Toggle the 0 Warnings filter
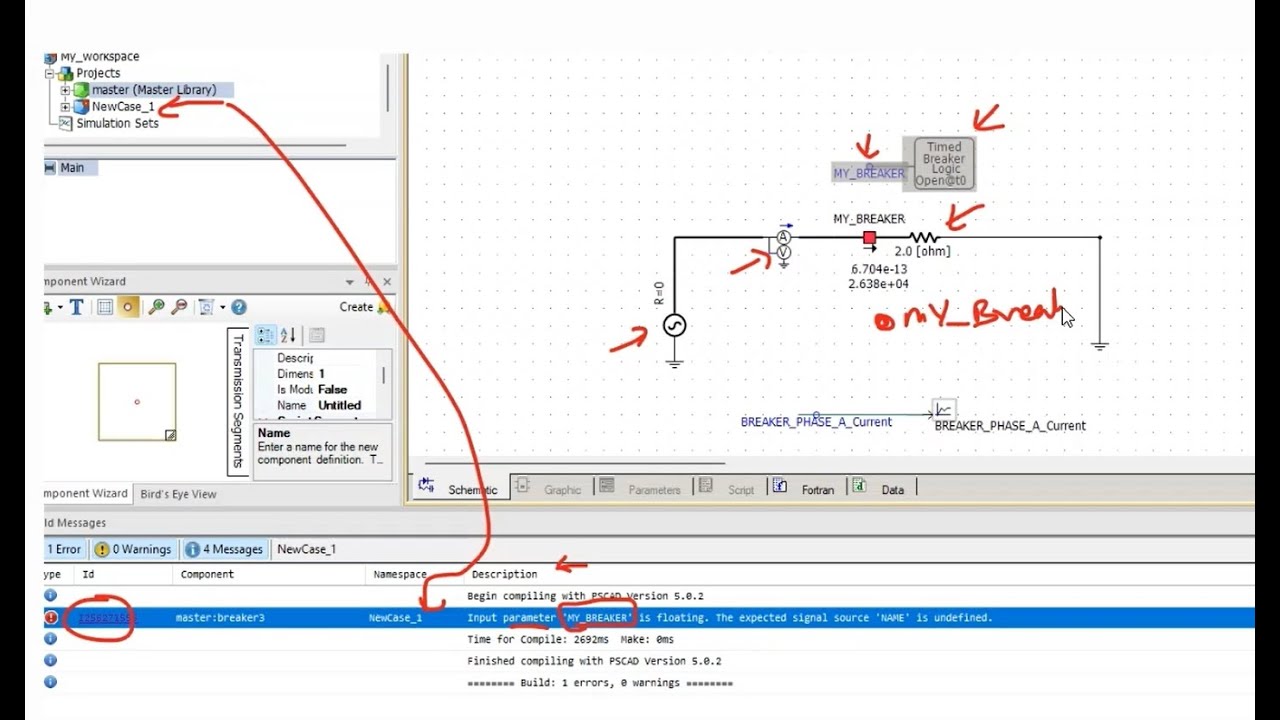The width and height of the screenshot is (1280, 720). (134, 549)
